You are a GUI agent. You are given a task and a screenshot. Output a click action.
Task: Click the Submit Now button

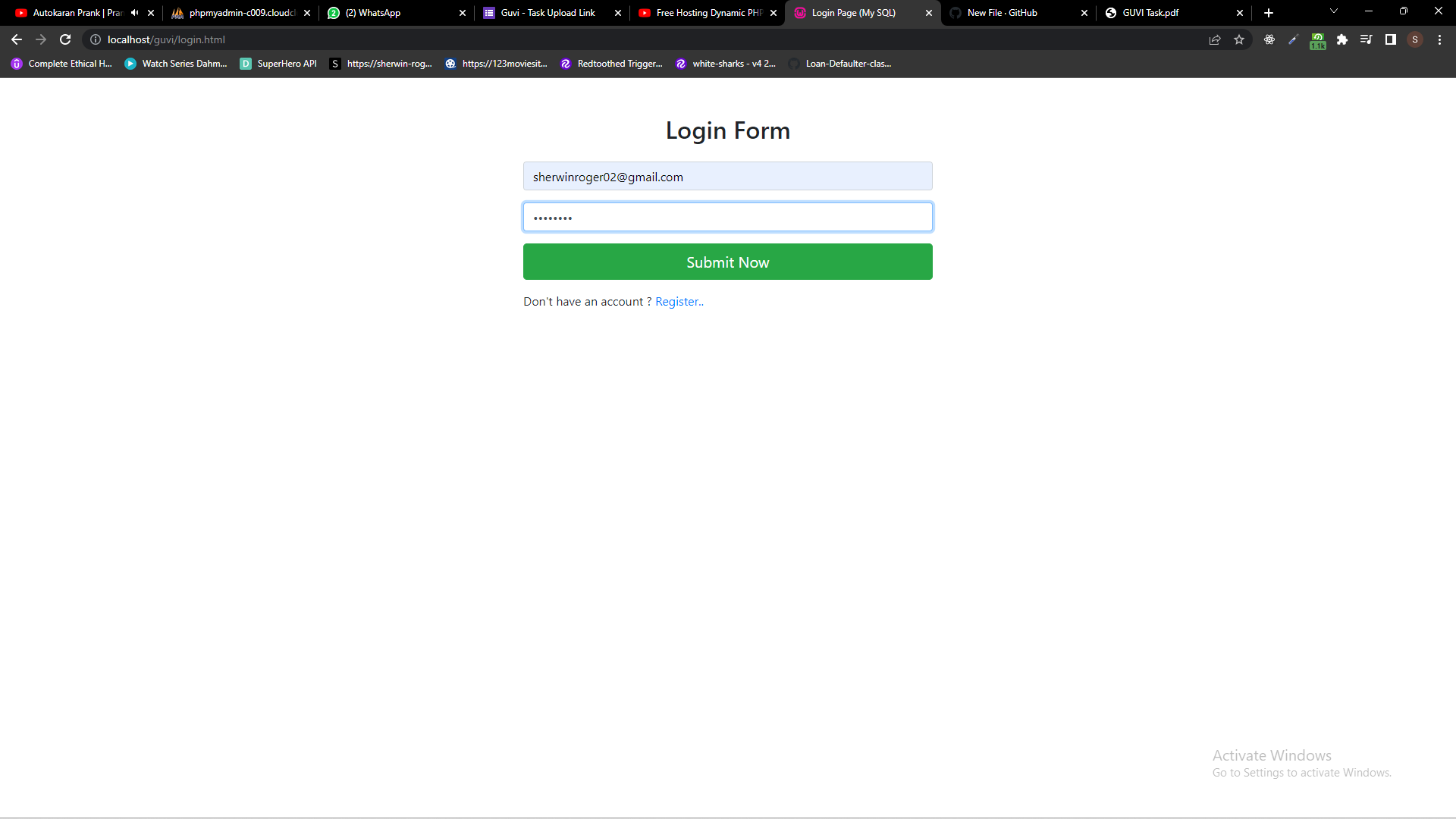tap(727, 262)
